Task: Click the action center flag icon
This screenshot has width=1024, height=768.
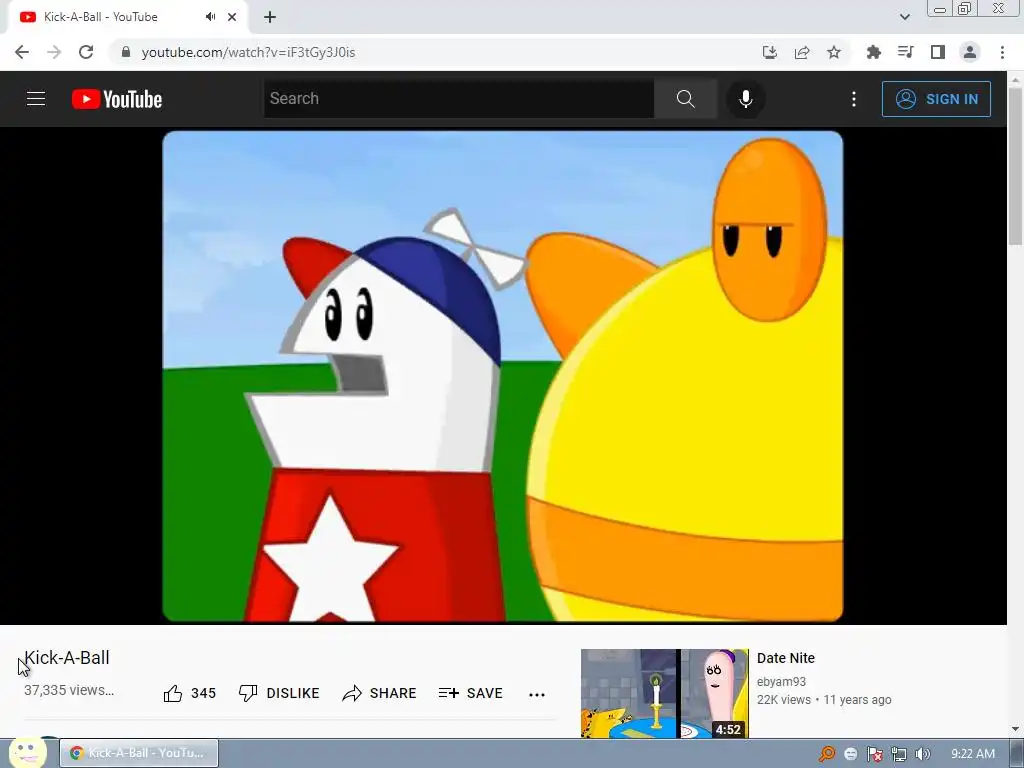Action: coord(874,754)
